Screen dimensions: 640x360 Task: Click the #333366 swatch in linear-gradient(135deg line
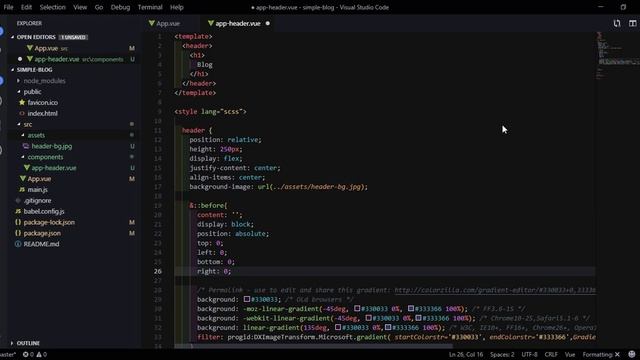pyautogui.click(x=388, y=327)
